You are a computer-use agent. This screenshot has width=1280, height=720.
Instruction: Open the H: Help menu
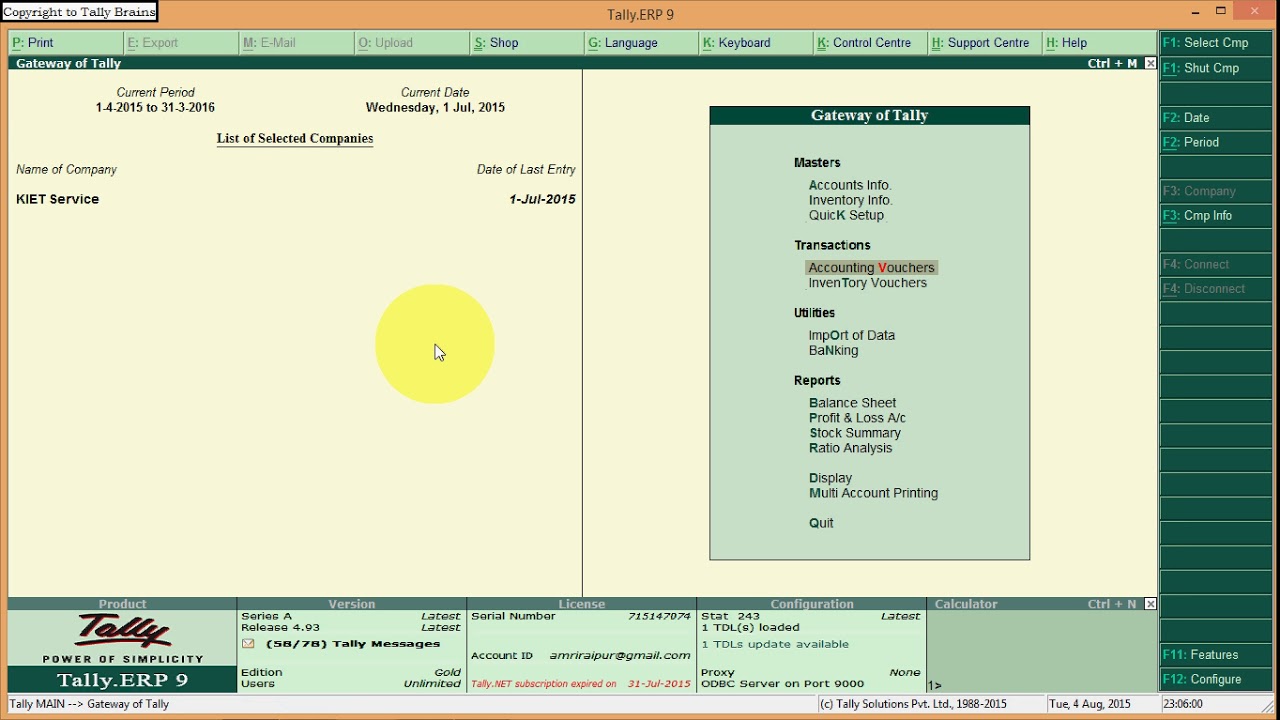tap(1100, 43)
